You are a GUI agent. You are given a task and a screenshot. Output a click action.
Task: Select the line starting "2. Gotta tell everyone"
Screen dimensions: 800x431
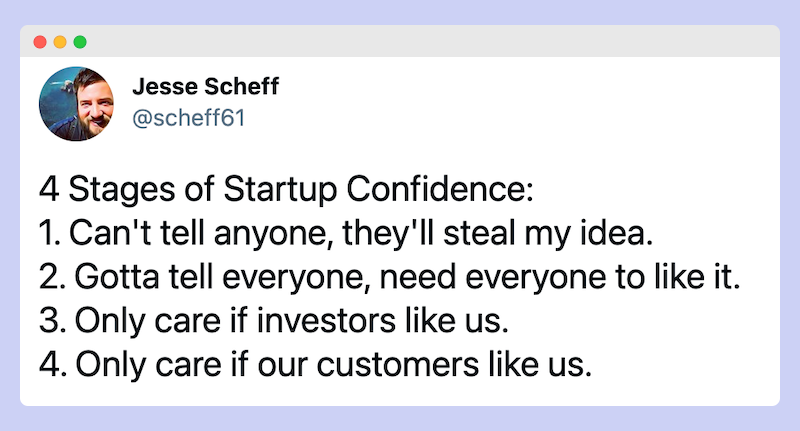pyautogui.click(x=390, y=277)
